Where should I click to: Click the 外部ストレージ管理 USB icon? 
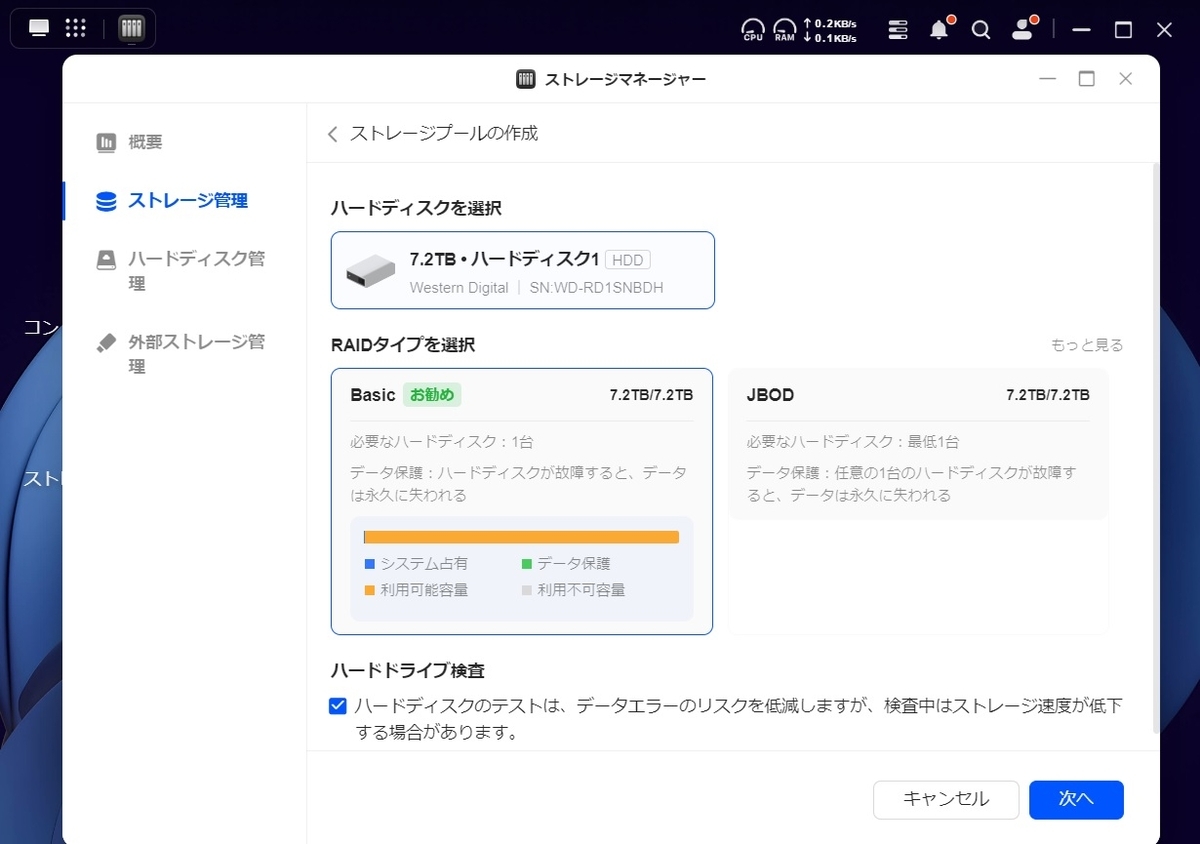click(x=106, y=343)
